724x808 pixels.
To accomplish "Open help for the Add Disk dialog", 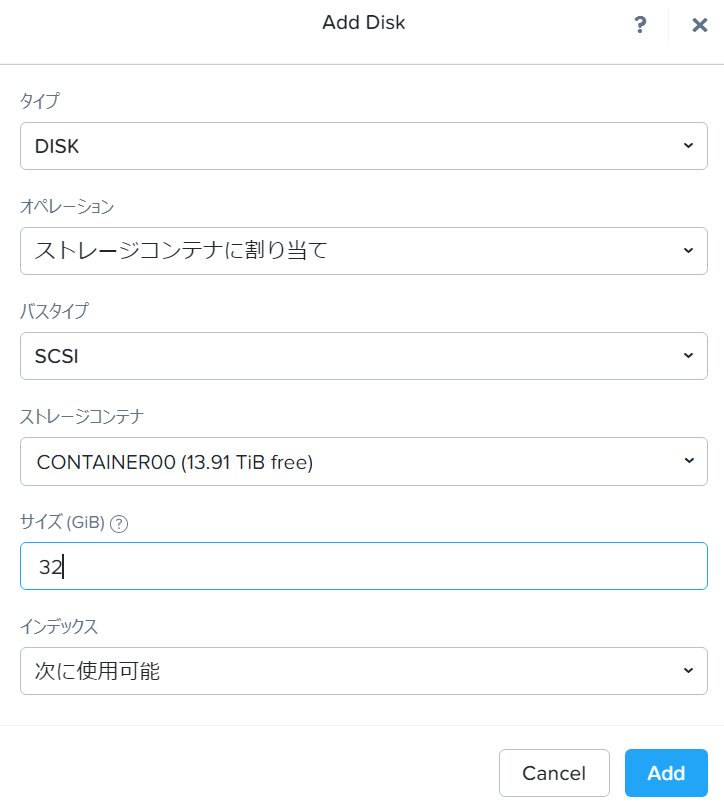I will click(x=640, y=24).
